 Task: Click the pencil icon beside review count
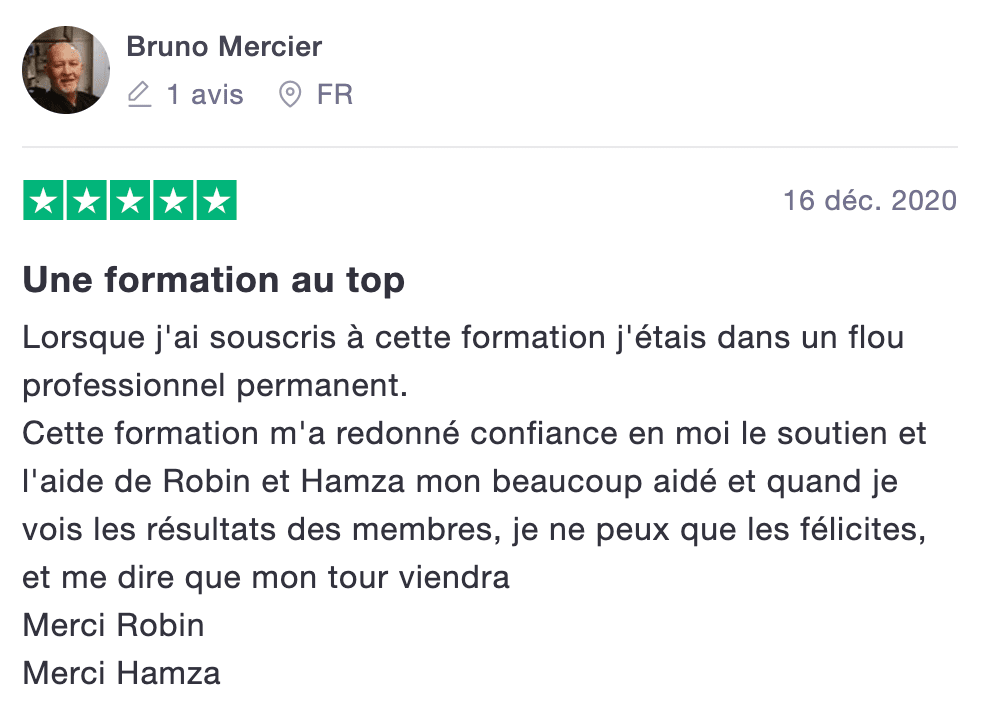point(140,95)
